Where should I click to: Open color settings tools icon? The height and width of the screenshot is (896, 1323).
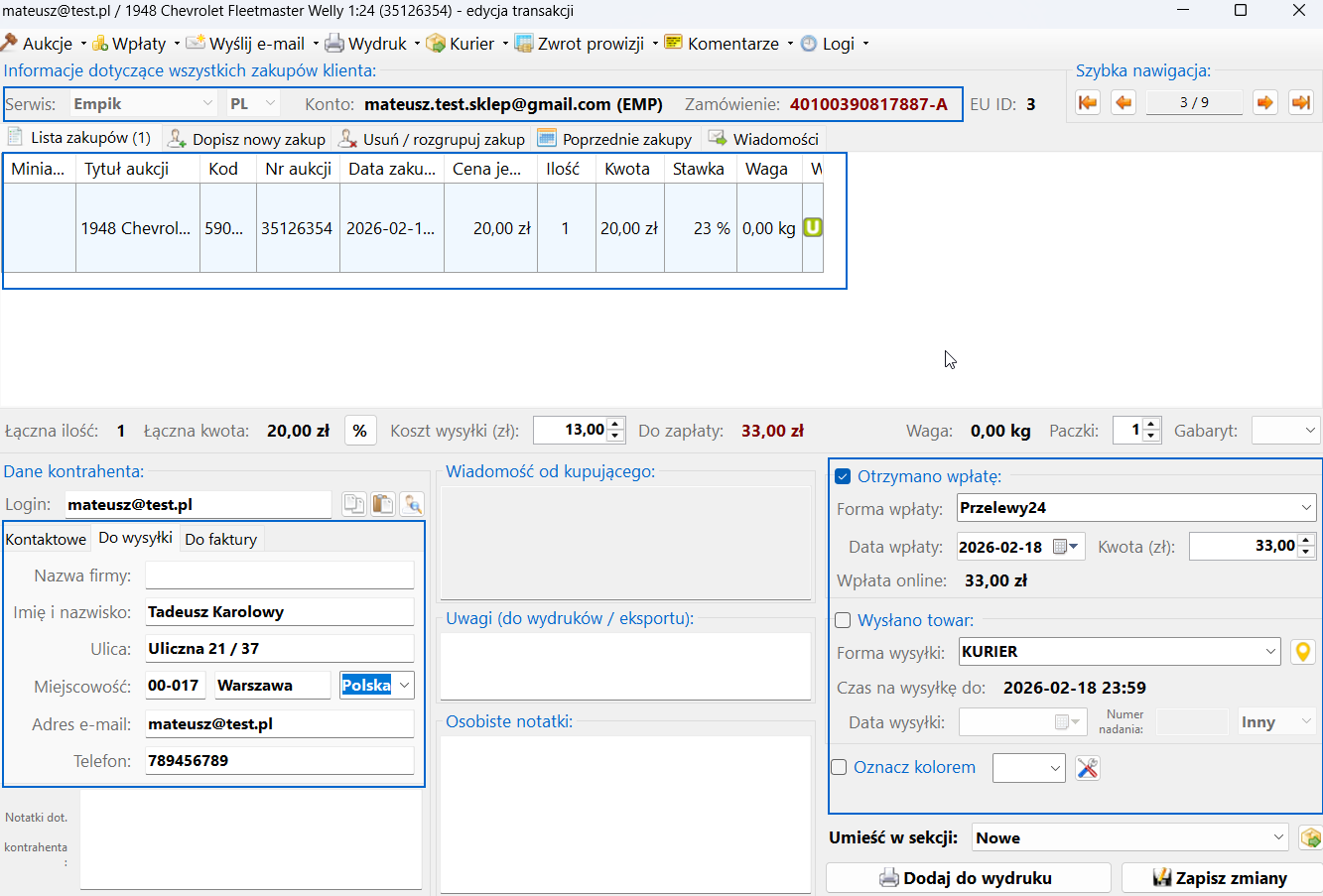pos(1088,768)
